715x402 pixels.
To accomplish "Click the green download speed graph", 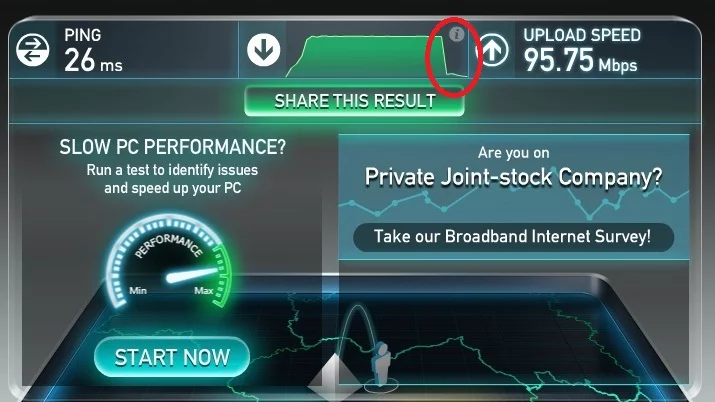I will pyautogui.click(x=377, y=56).
